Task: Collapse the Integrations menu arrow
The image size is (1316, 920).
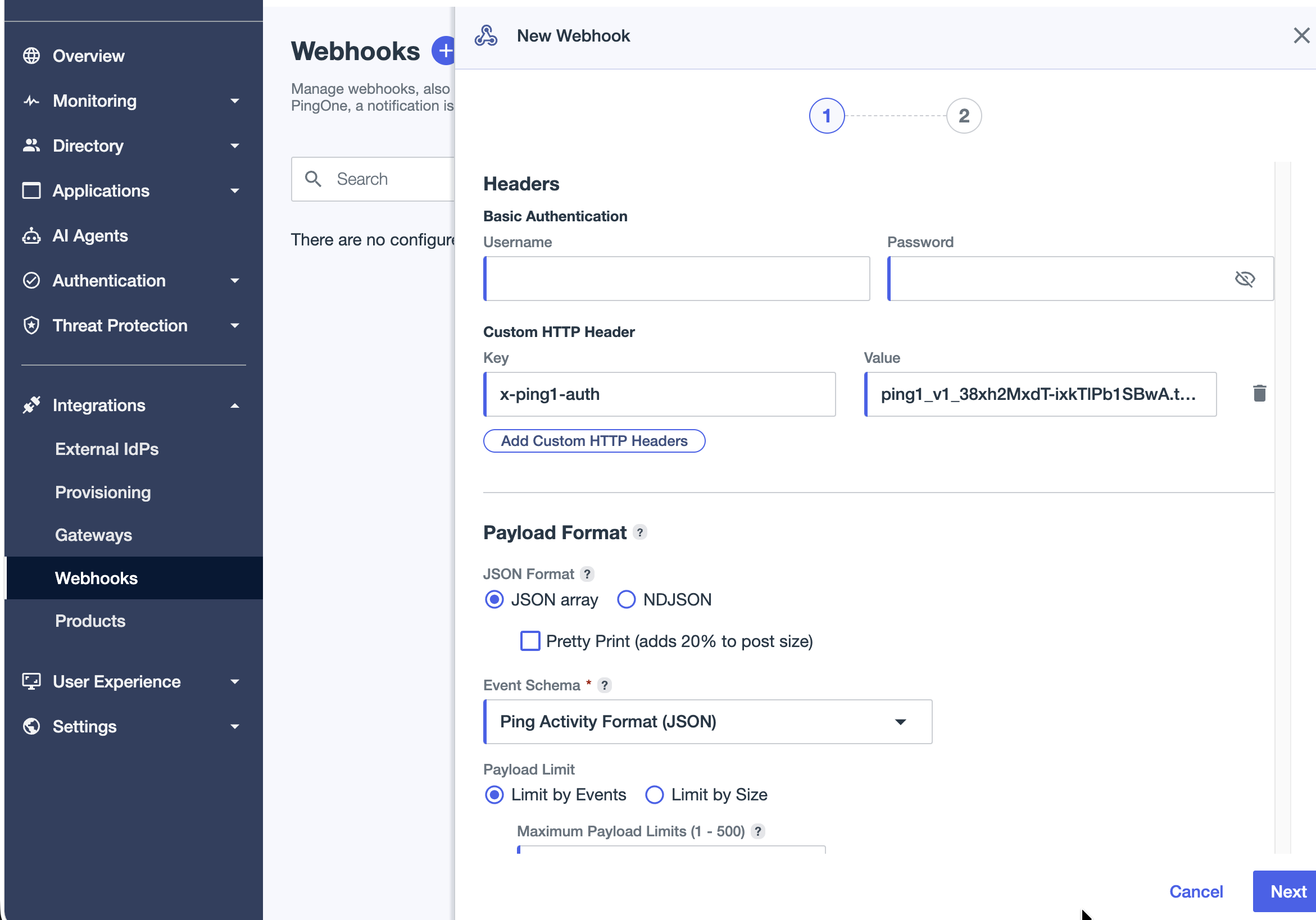Action: 234,406
